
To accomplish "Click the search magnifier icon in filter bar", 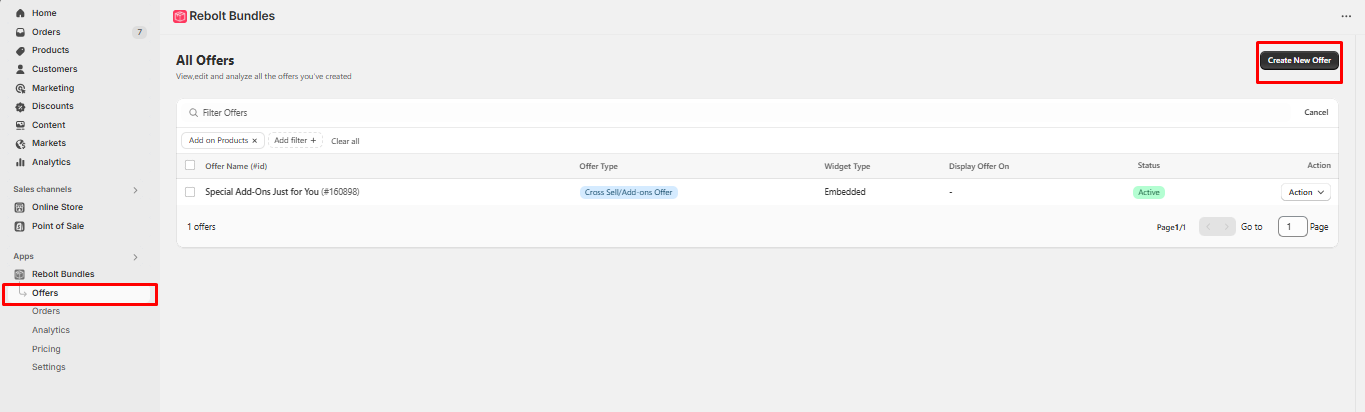I will (x=194, y=113).
